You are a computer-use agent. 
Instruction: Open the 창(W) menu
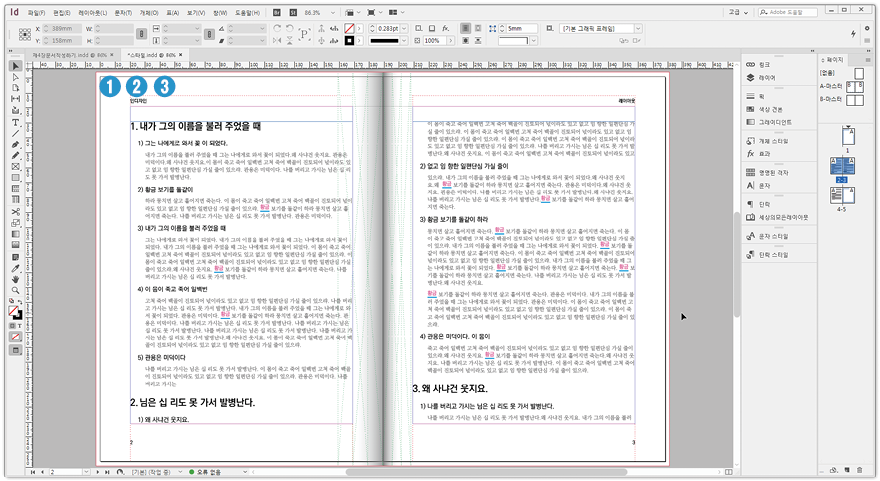[220, 12]
